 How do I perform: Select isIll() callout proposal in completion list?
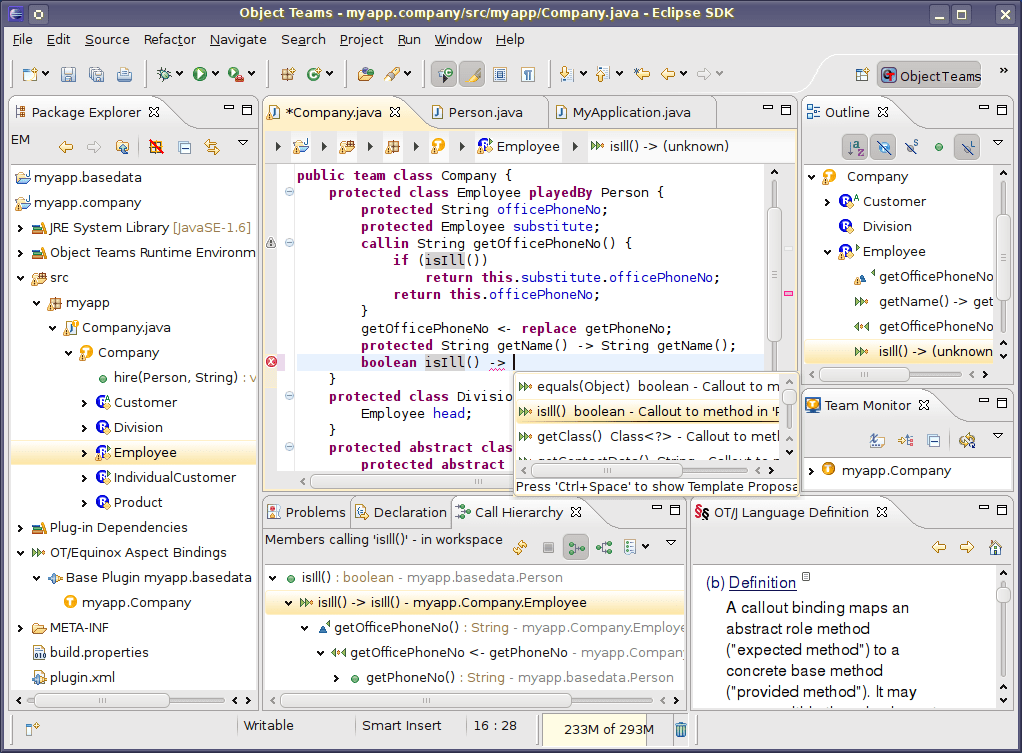[650, 411]
